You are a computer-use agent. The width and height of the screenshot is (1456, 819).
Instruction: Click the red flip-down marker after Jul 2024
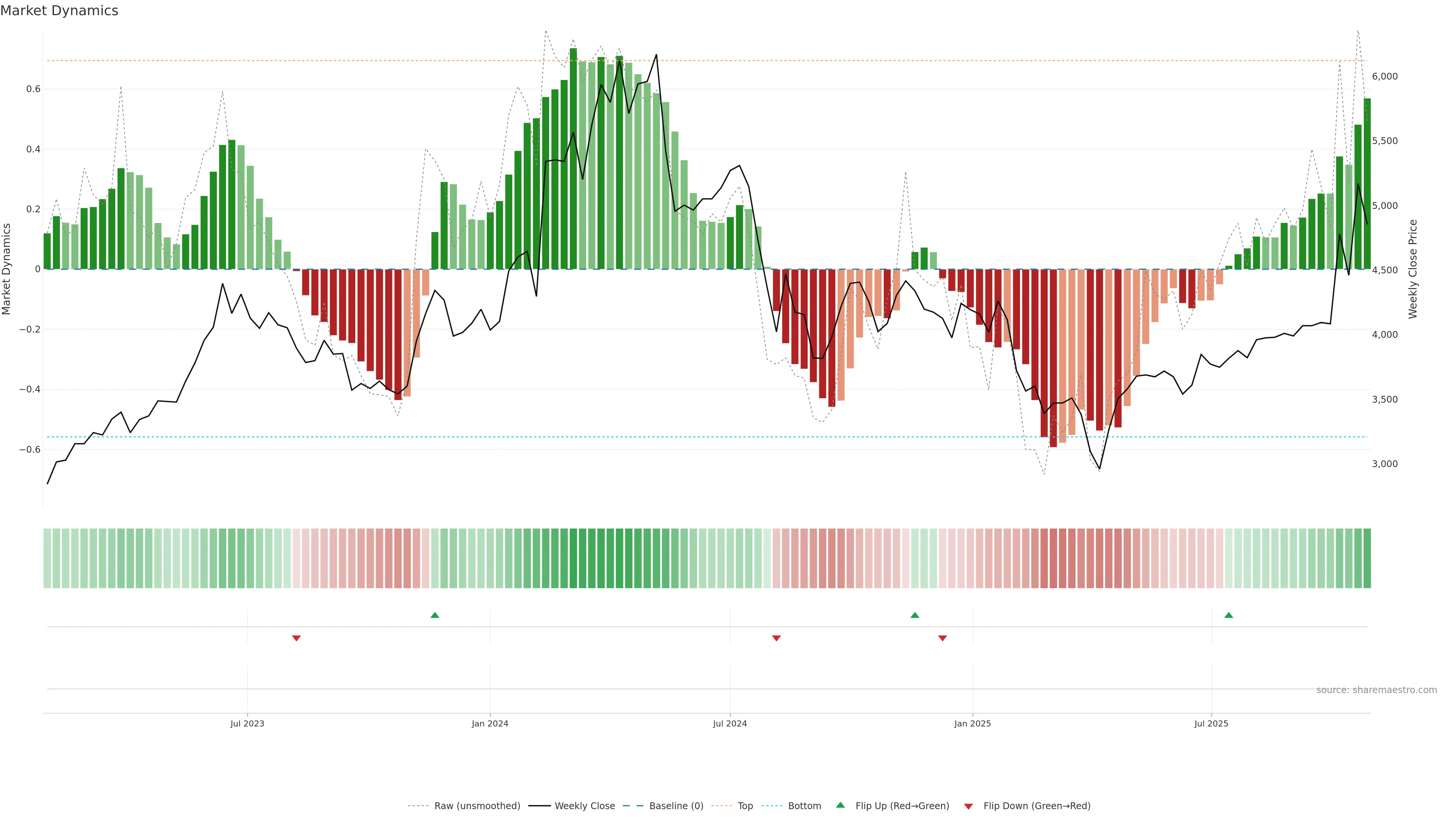(776, 638)
